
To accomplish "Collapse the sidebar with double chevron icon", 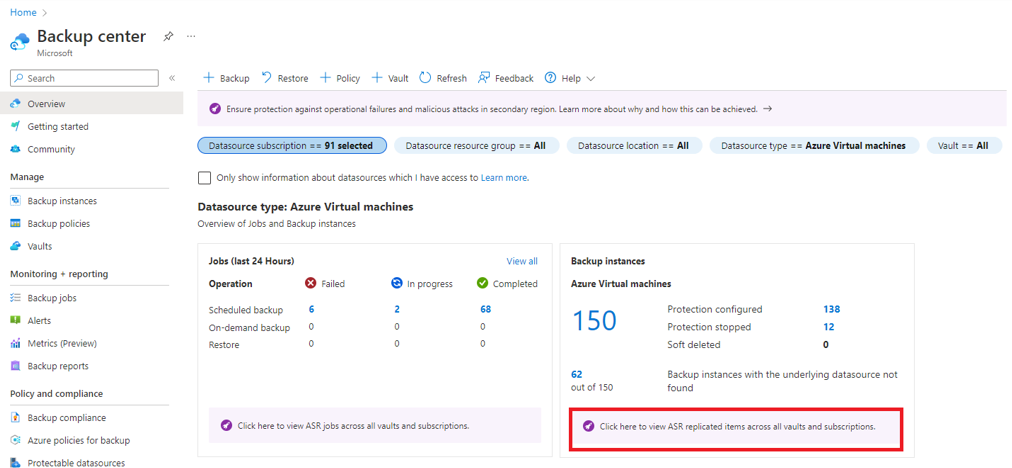I will tap(172, 78).
